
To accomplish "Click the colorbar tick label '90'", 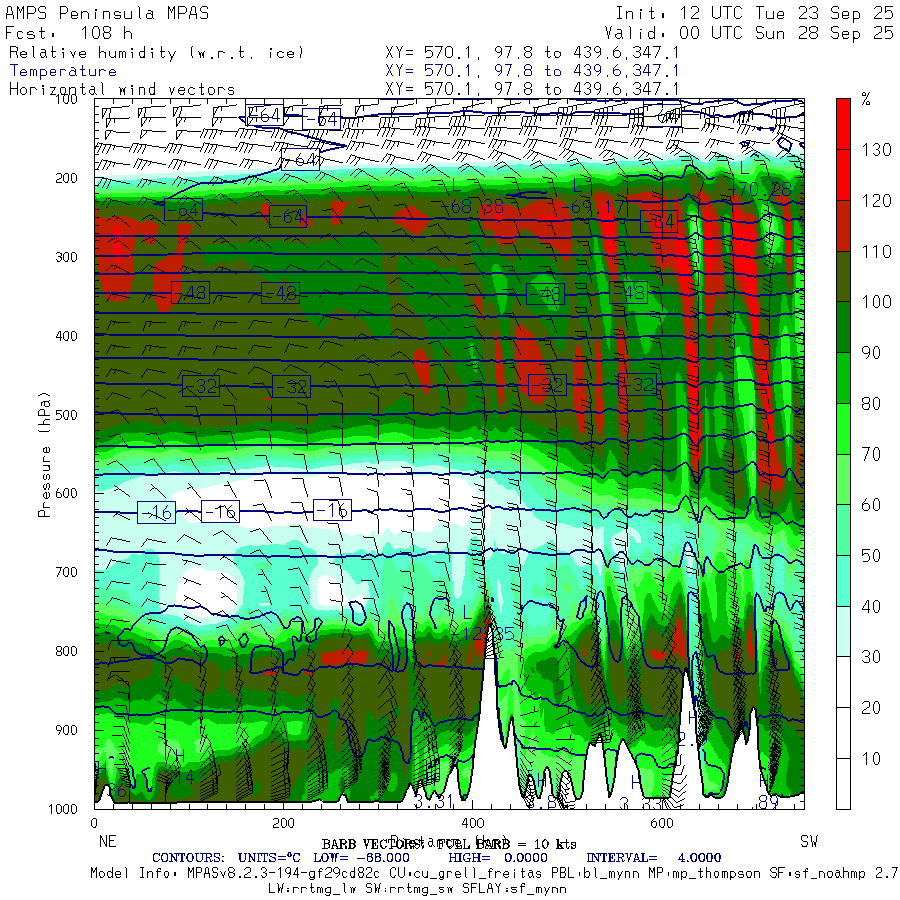I will 871,352.
